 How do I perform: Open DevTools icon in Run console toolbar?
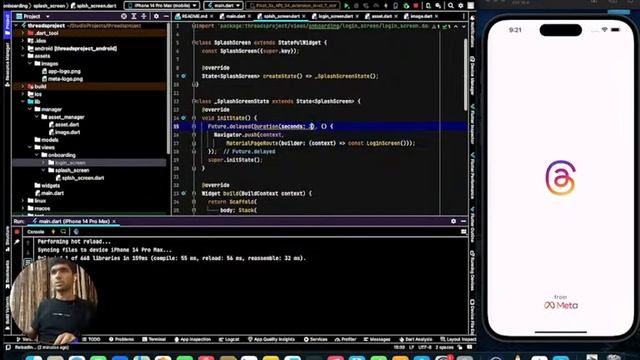[x=76, y=232]
